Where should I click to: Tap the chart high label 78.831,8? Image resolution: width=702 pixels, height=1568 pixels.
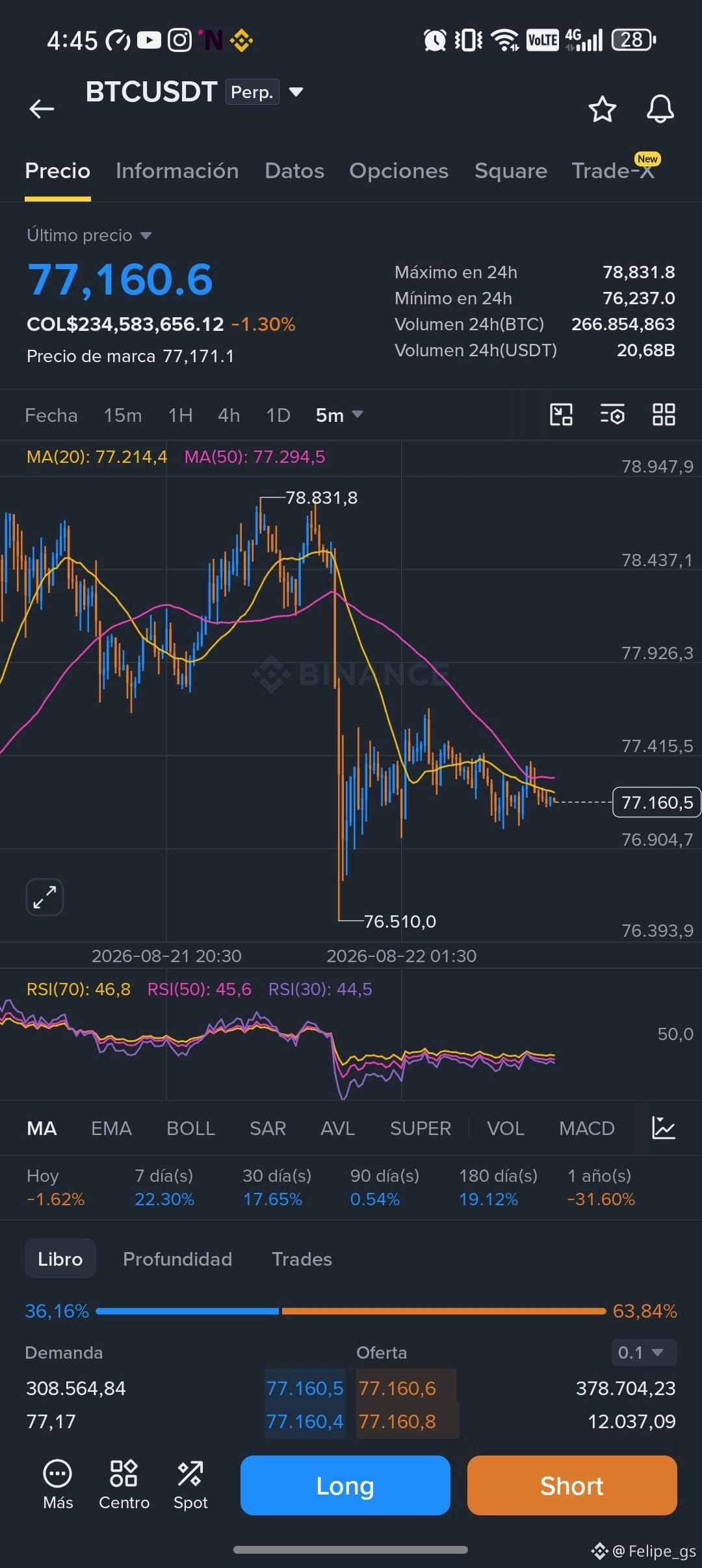[x=322, y=498]
